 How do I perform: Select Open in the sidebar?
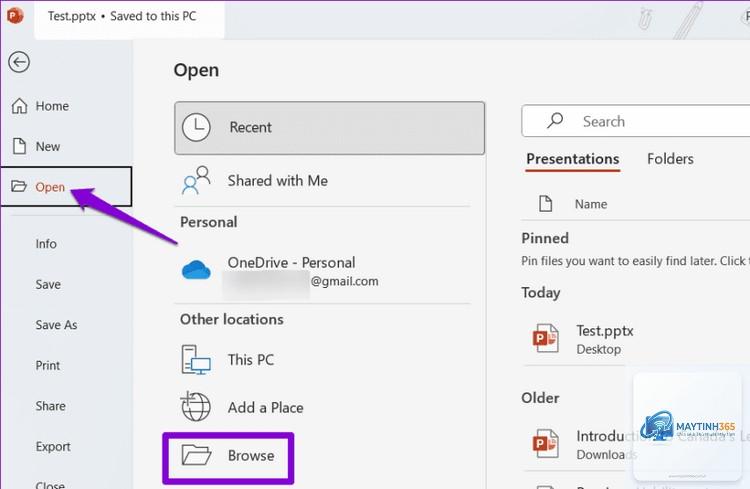click(x=66, y=187)
